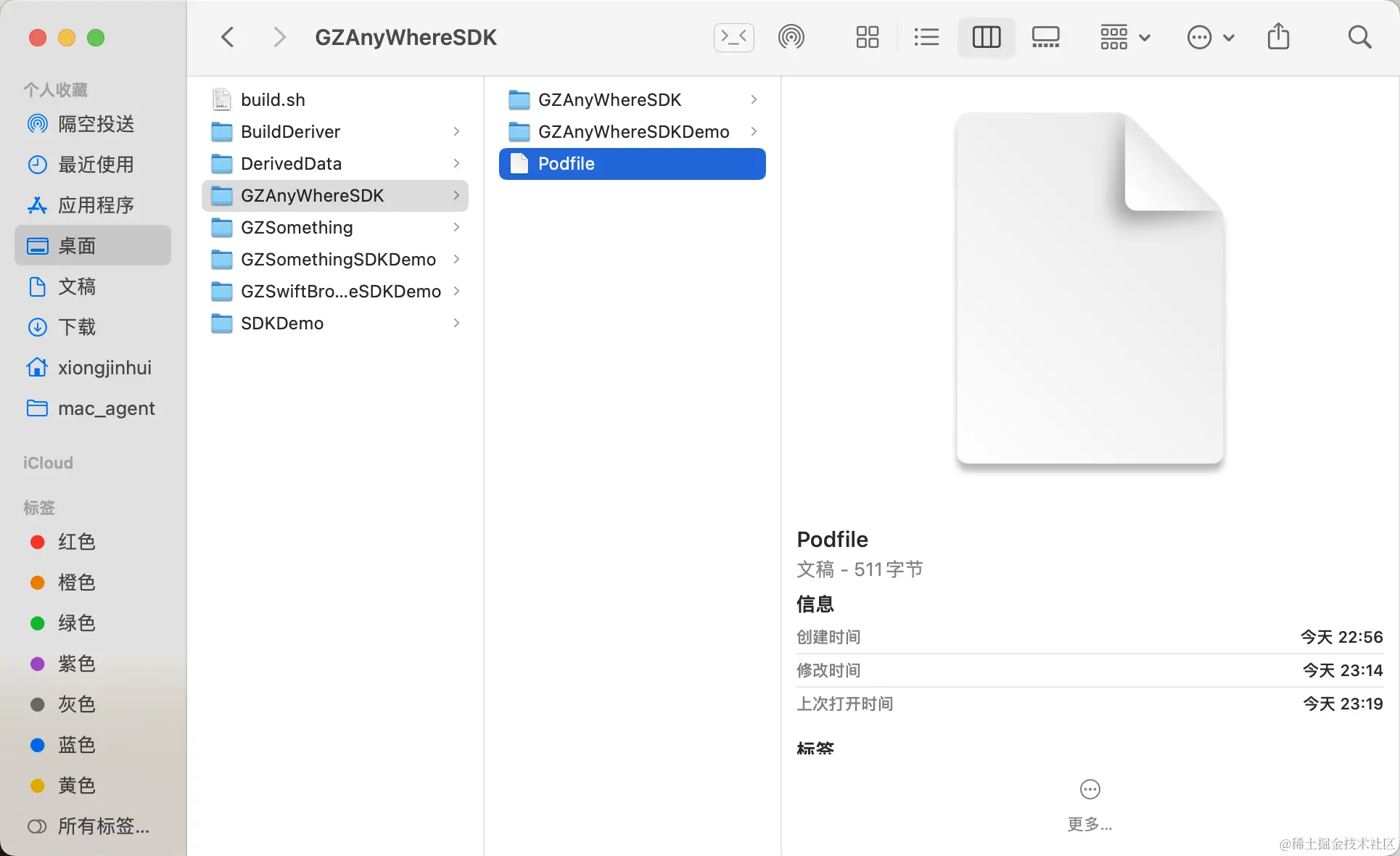Screen dimensions: 1400x856
Task: Expand the GZSomething folder chevron
Action: tap(456, 227)
